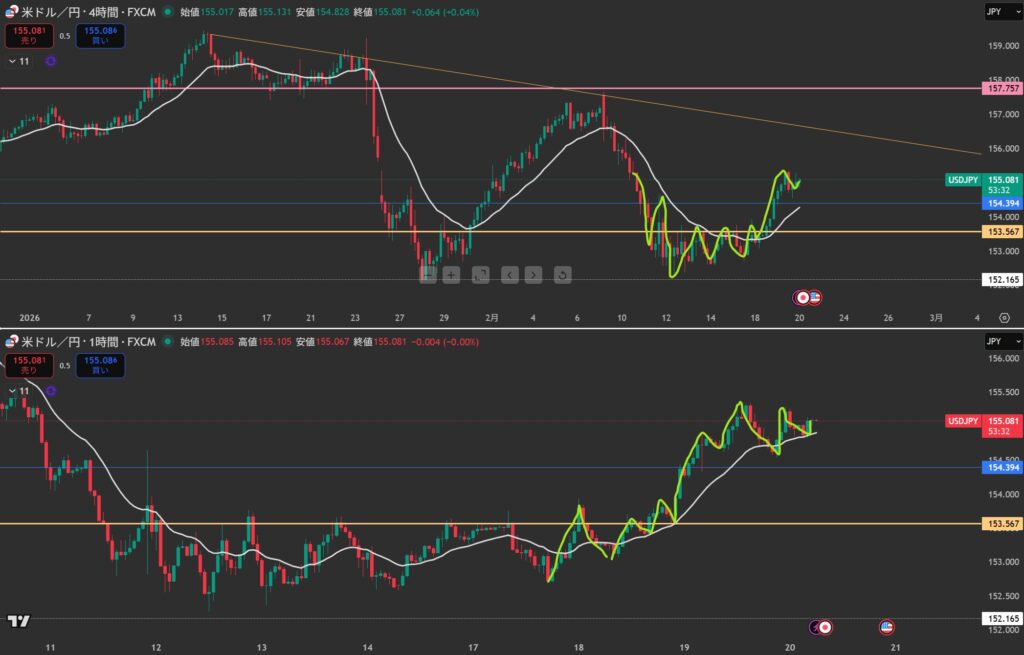Collapse the 11 indicators legend in the top chart
The image size is (1024, 655).
12,61
